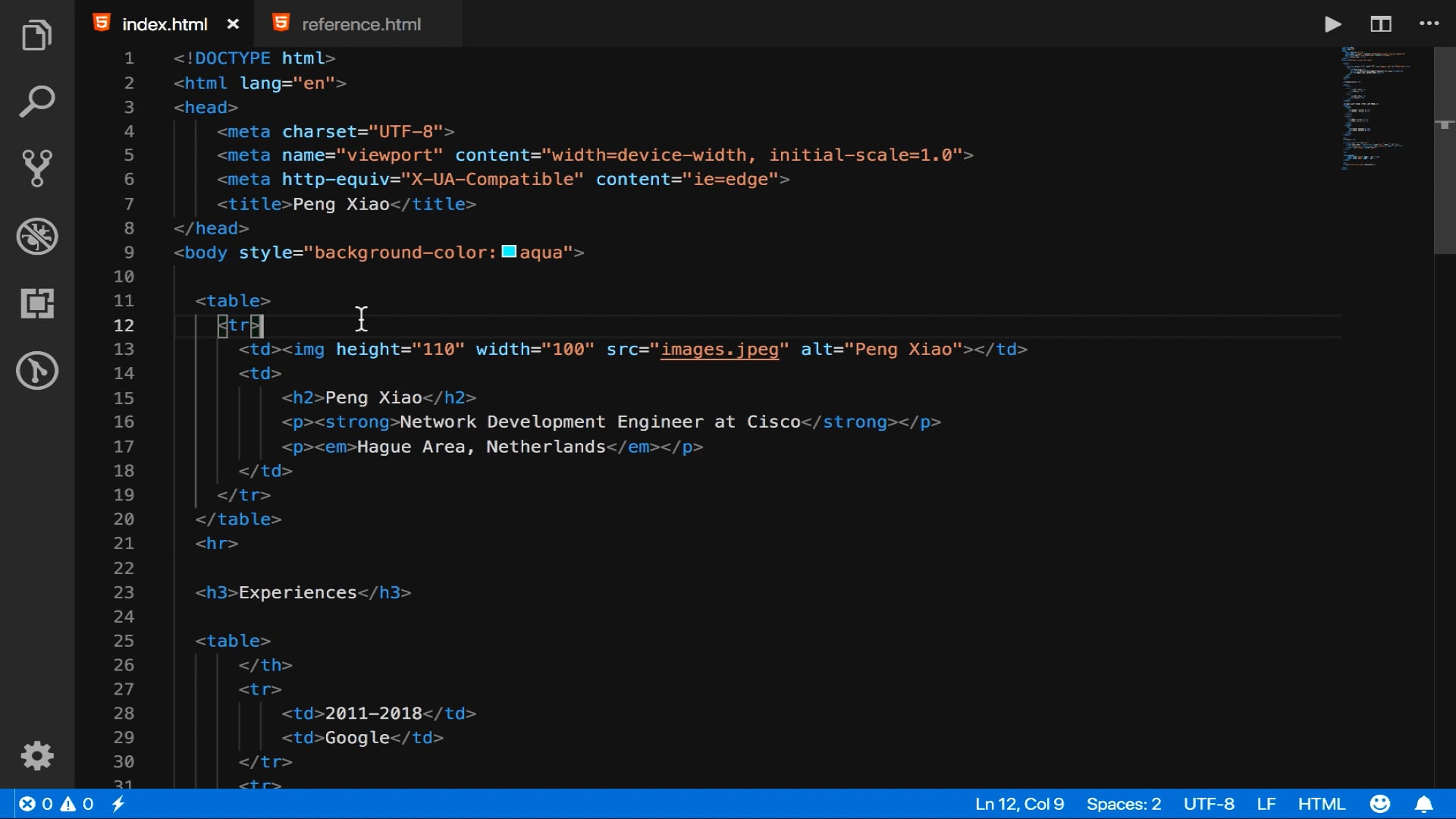1456x819 pixels.
Task: Close the index.html tab
Action: tap(233, 24)
